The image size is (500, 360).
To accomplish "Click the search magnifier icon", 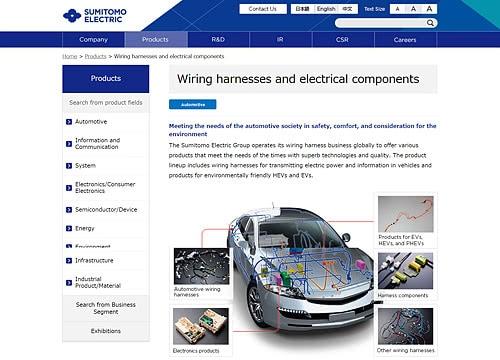I will pos(430,23).
